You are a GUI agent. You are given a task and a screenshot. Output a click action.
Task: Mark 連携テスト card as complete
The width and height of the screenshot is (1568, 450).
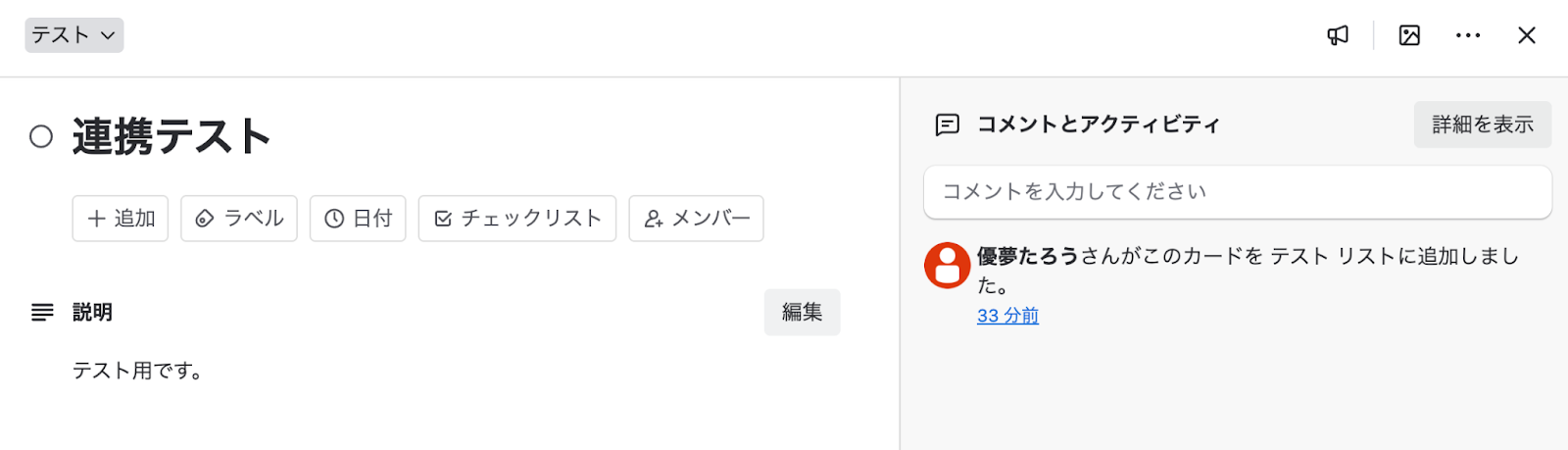[41, 136]
